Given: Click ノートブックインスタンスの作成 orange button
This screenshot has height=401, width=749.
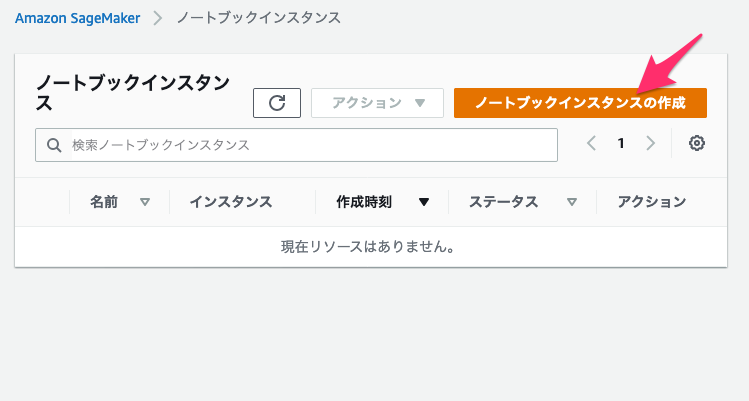Looking at the screenshot, I should pos(580,103).
